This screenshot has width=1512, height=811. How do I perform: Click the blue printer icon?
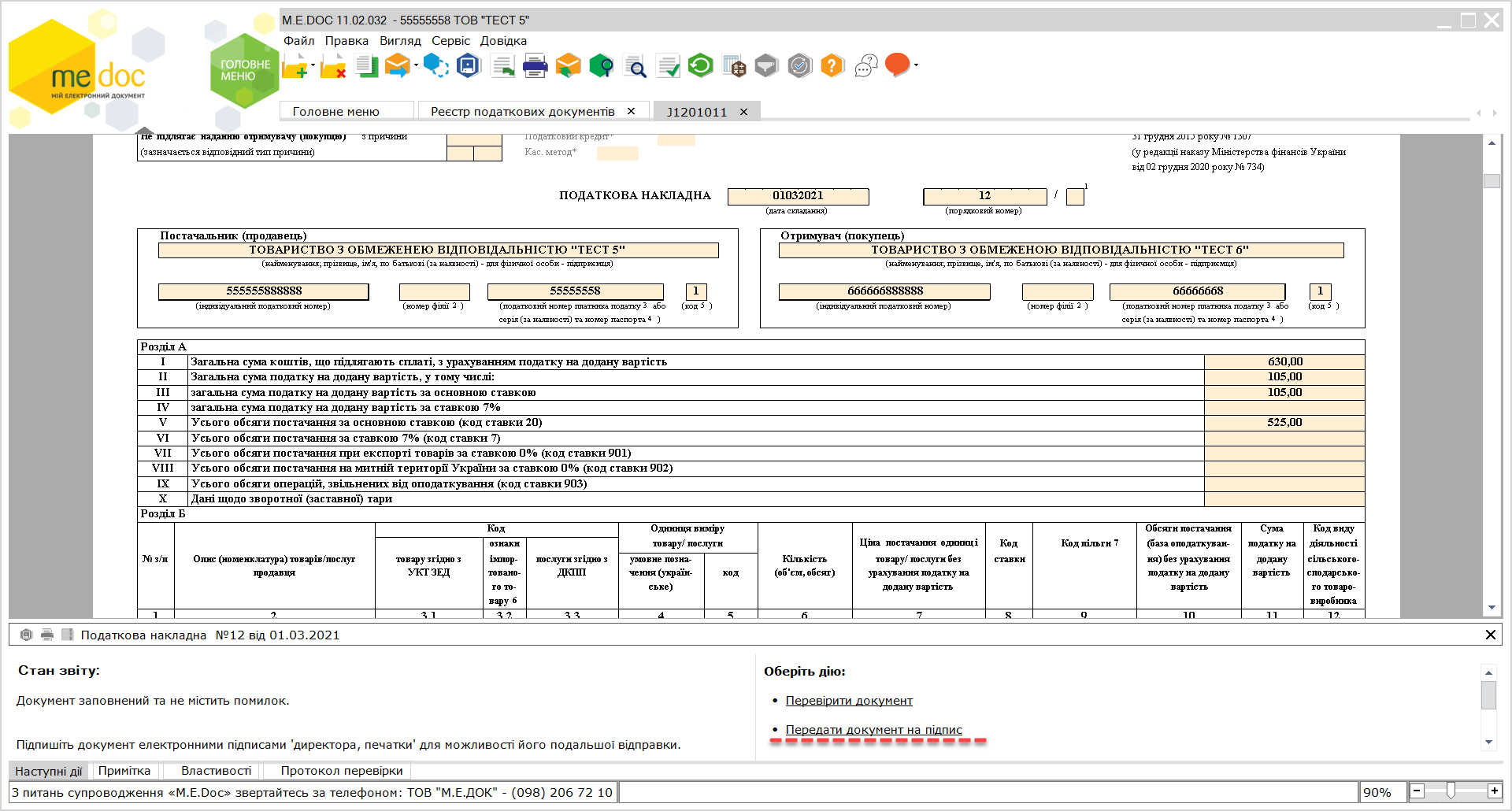click(535, 66)
